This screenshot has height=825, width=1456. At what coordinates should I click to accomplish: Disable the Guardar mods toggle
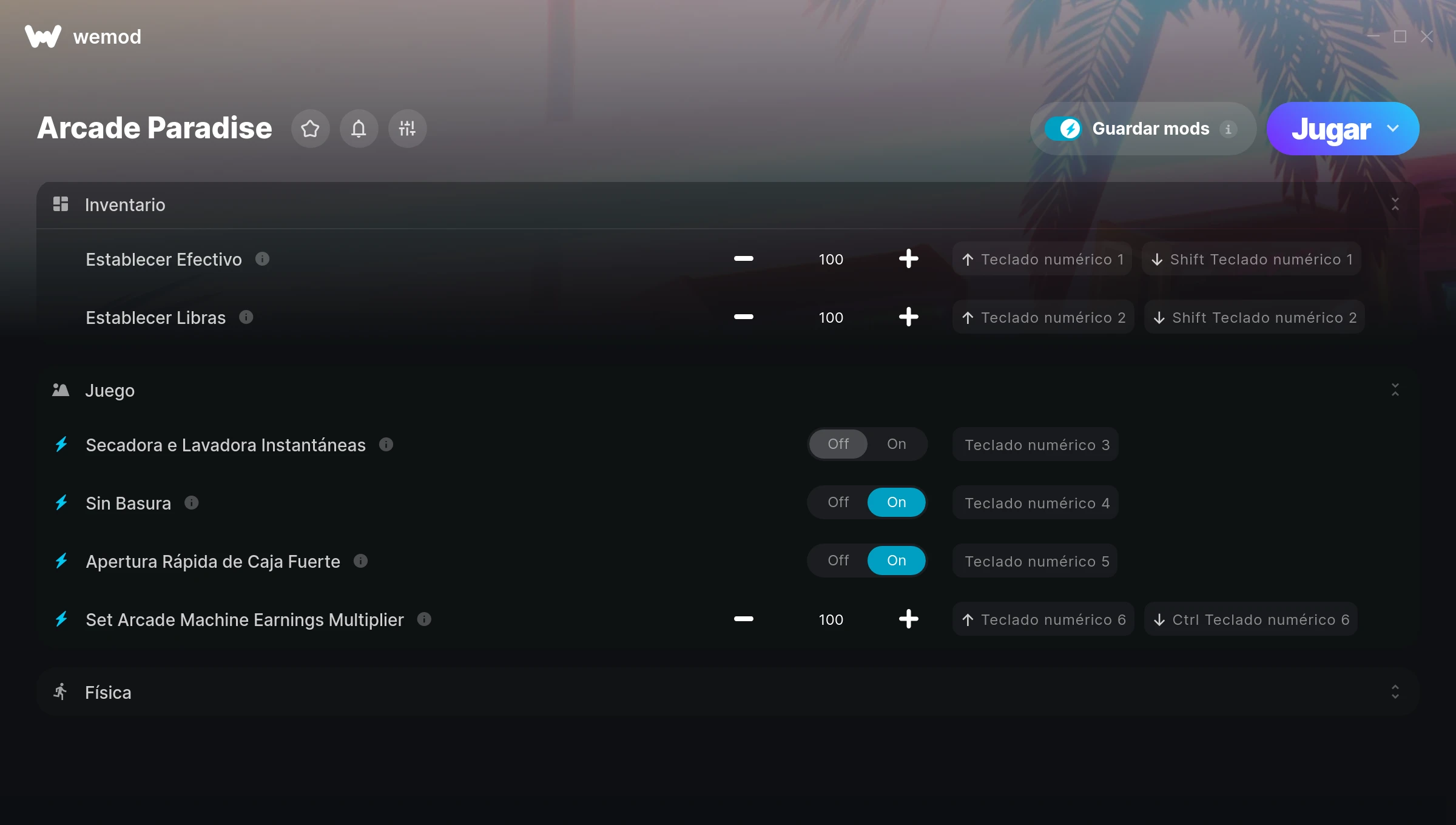(1063, 129)
